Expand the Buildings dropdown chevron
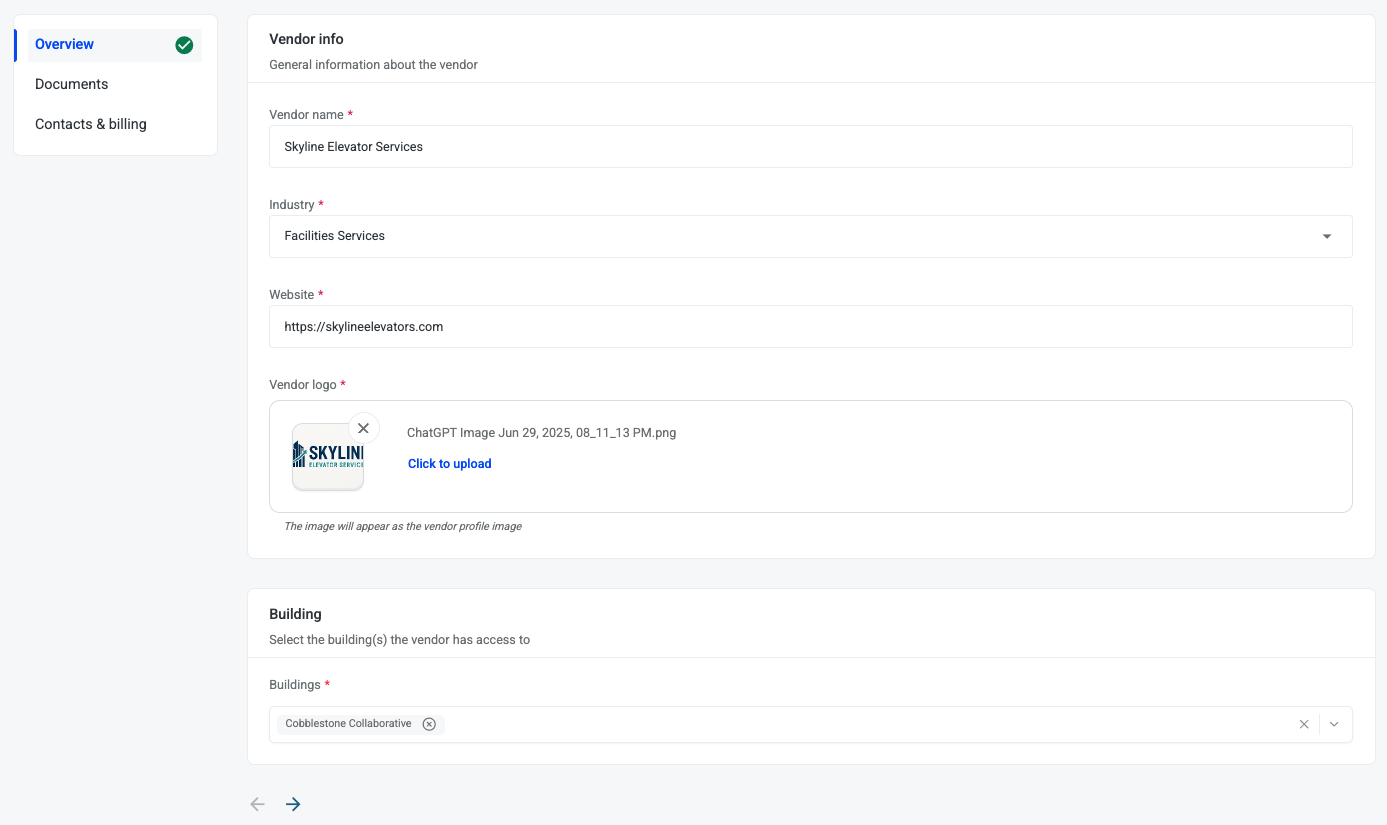Screen dimensions: 1387x825 click(x=1334, y=724)
